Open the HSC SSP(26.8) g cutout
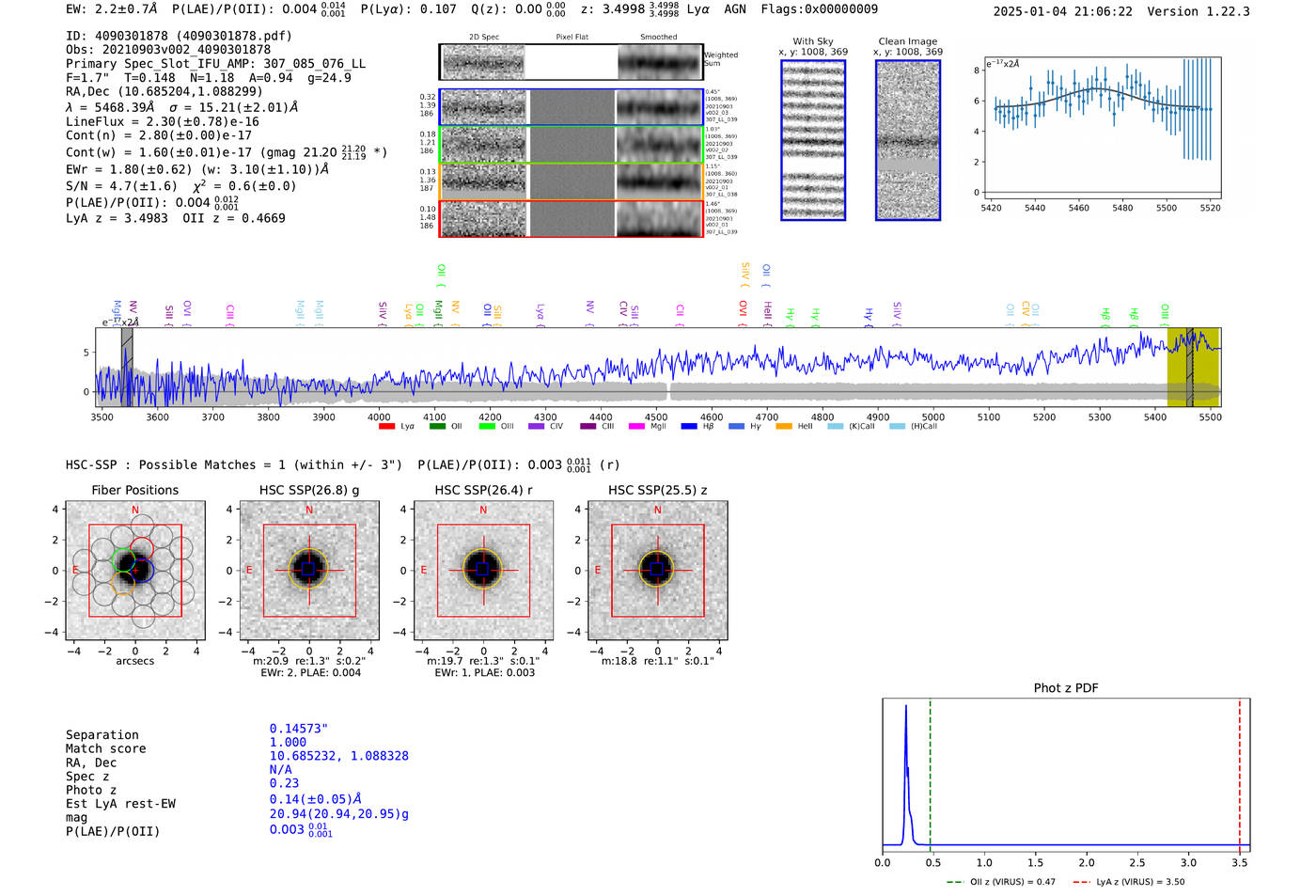The width and height of the screenshot is (1316, 896). pos(309,571)
